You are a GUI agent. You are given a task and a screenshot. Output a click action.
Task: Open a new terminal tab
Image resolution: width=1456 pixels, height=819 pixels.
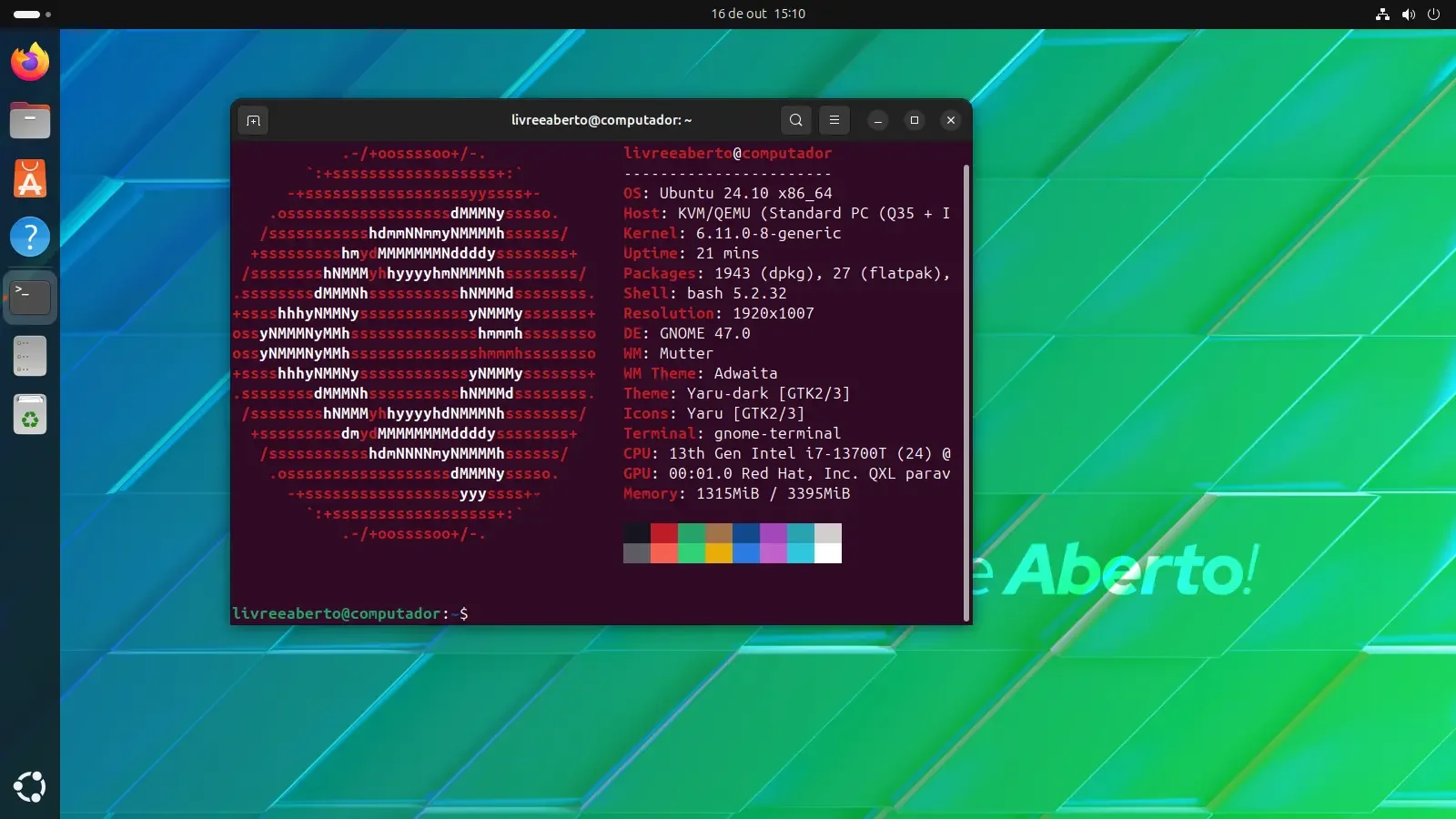pyautogui.click(x=253, y=120)
